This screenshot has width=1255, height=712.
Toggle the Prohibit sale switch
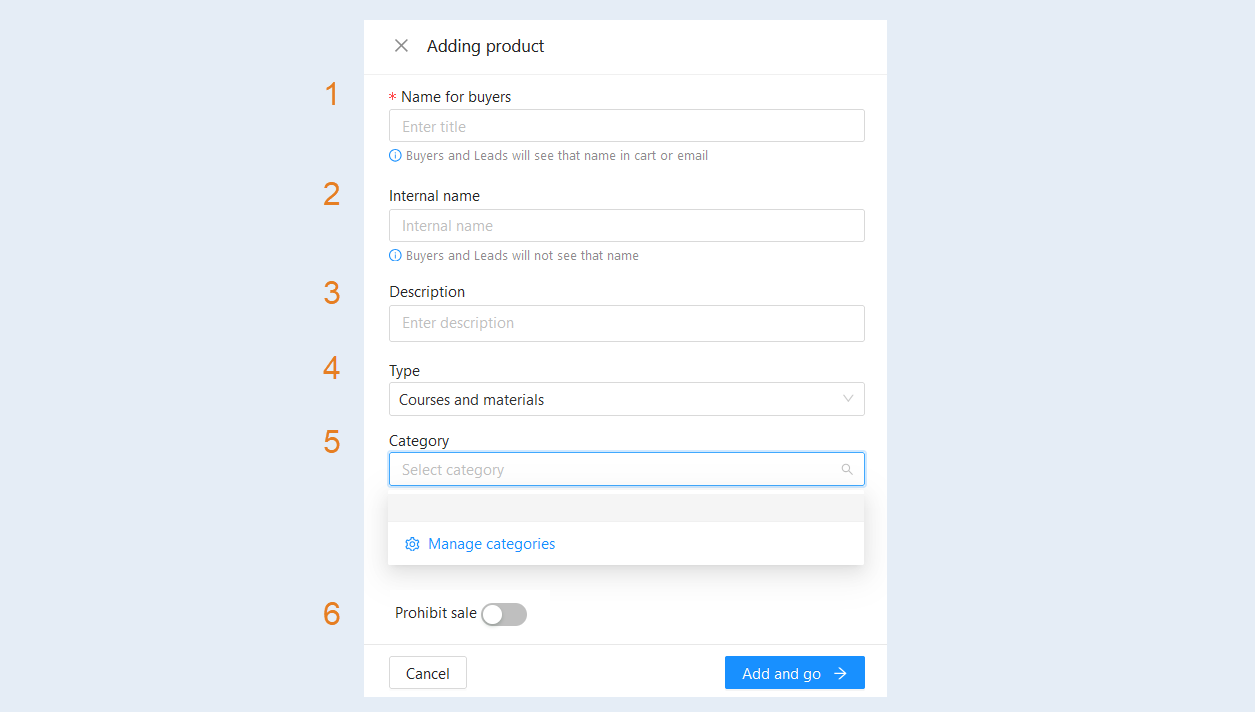pyautogui.click(x=504, y=614)
